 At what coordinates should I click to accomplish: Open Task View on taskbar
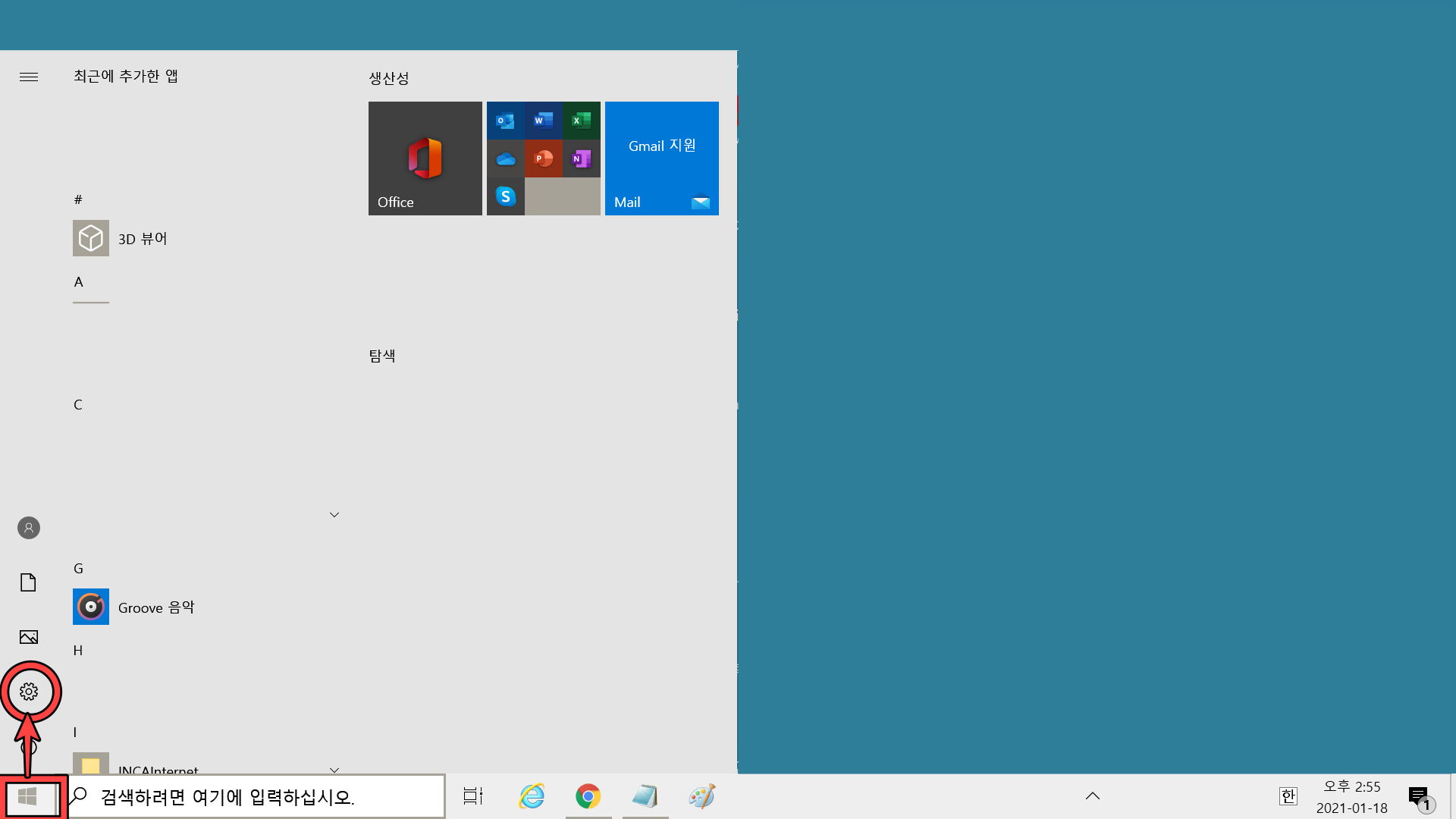pyautogui.click(x=473, y=796)
